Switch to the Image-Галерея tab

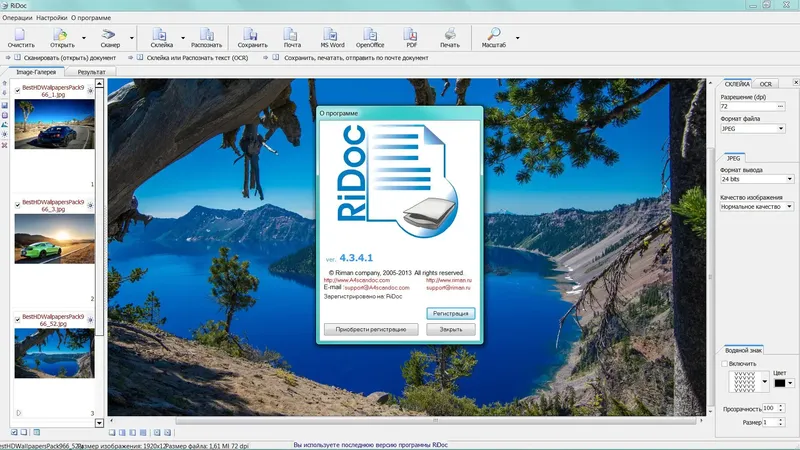coord(36,72)
